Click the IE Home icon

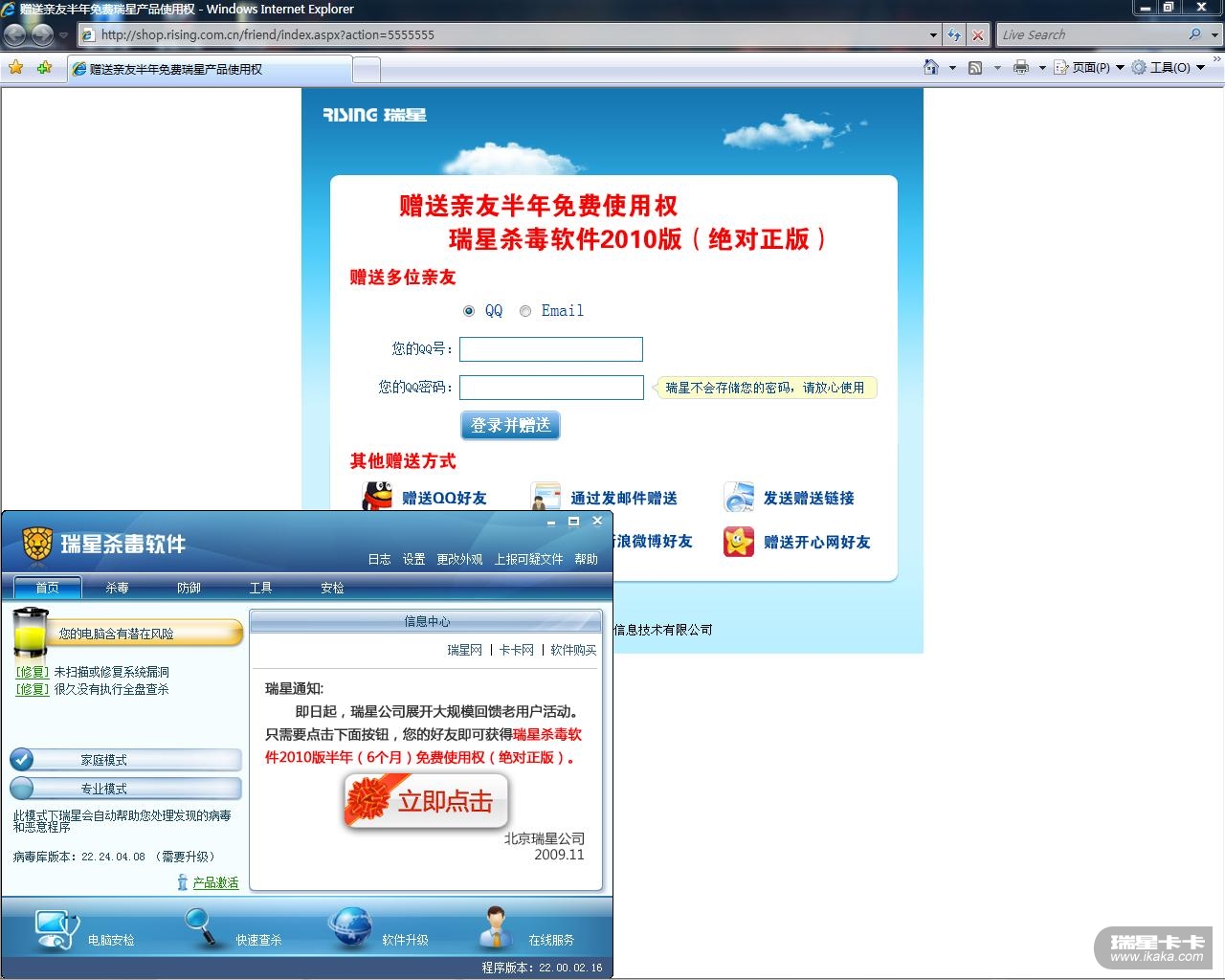pos(930,67)
